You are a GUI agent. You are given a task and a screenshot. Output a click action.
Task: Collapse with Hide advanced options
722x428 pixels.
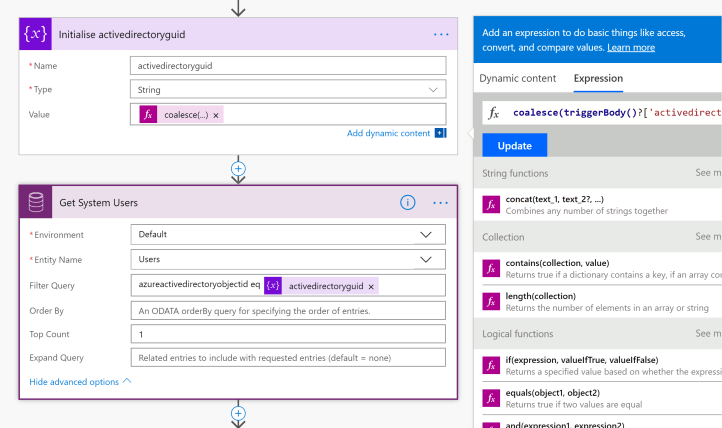(x=80, y=381)
